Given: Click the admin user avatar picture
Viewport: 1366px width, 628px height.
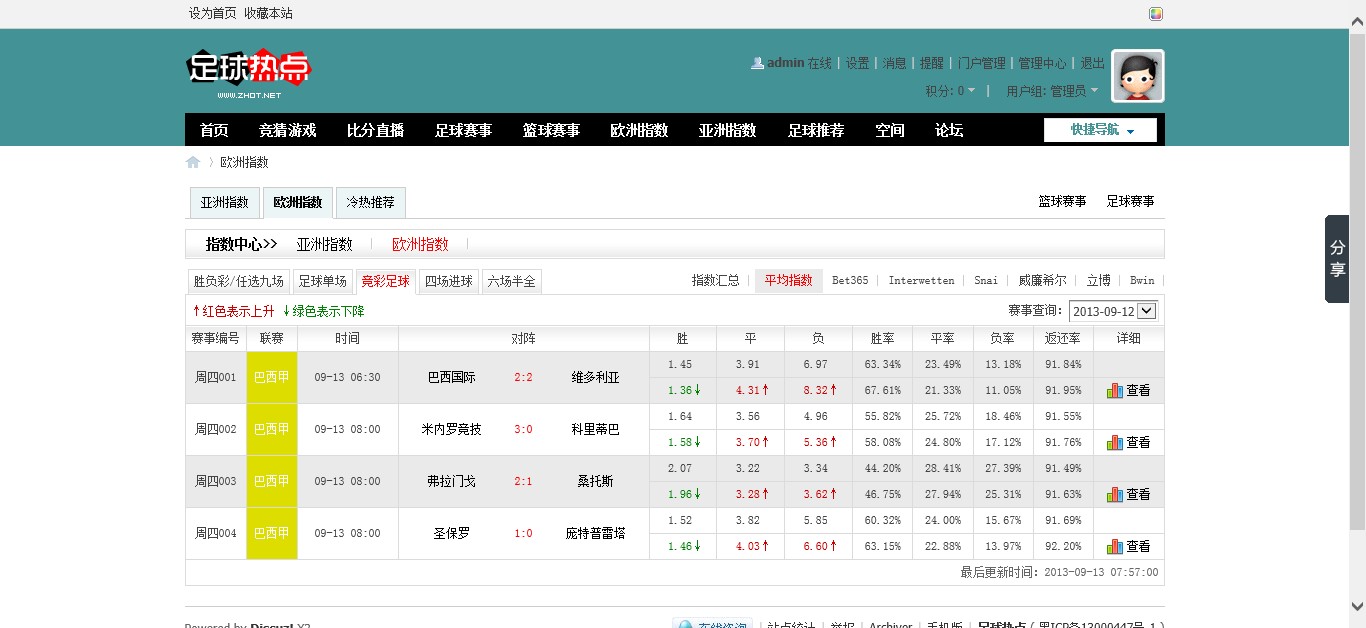Looking at the screenshot, I should click(x=1138, y=76).
